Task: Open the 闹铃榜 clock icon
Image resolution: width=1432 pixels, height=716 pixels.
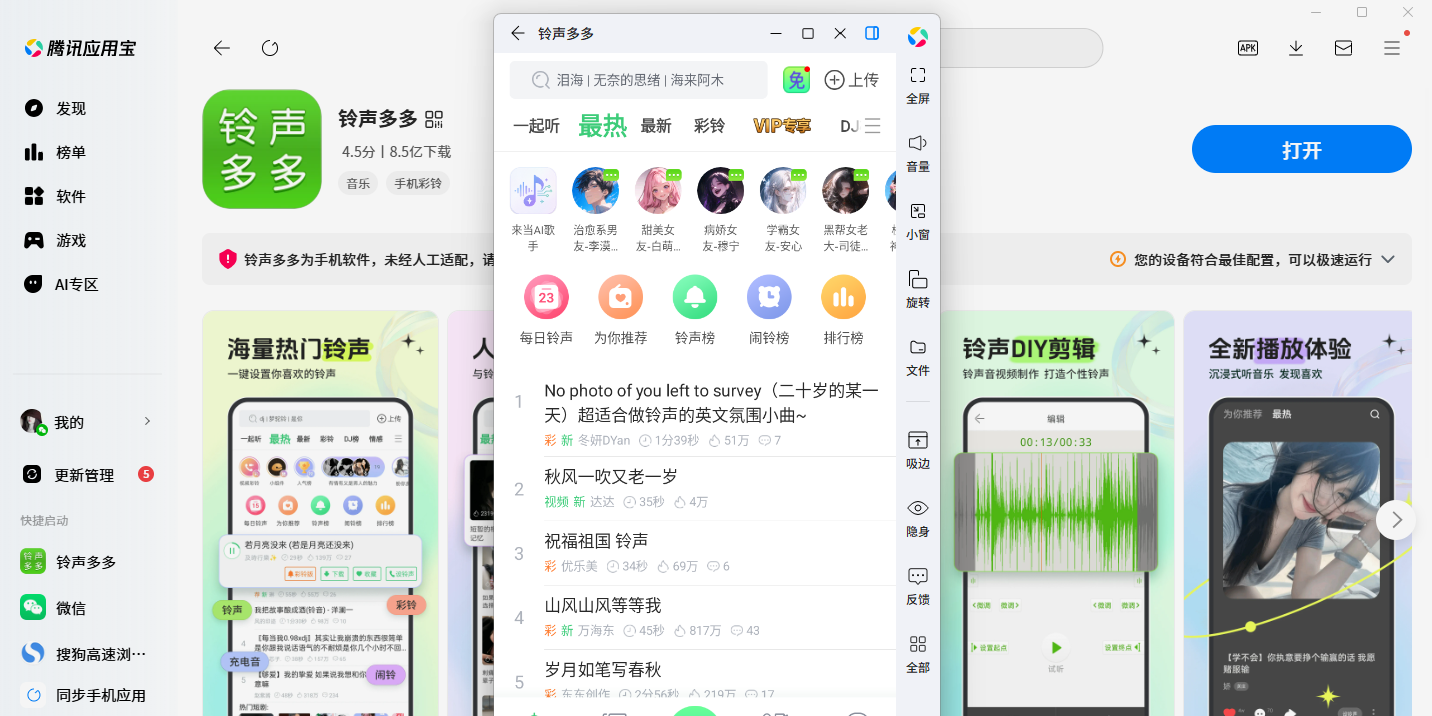Action: (x=769, y=297)
